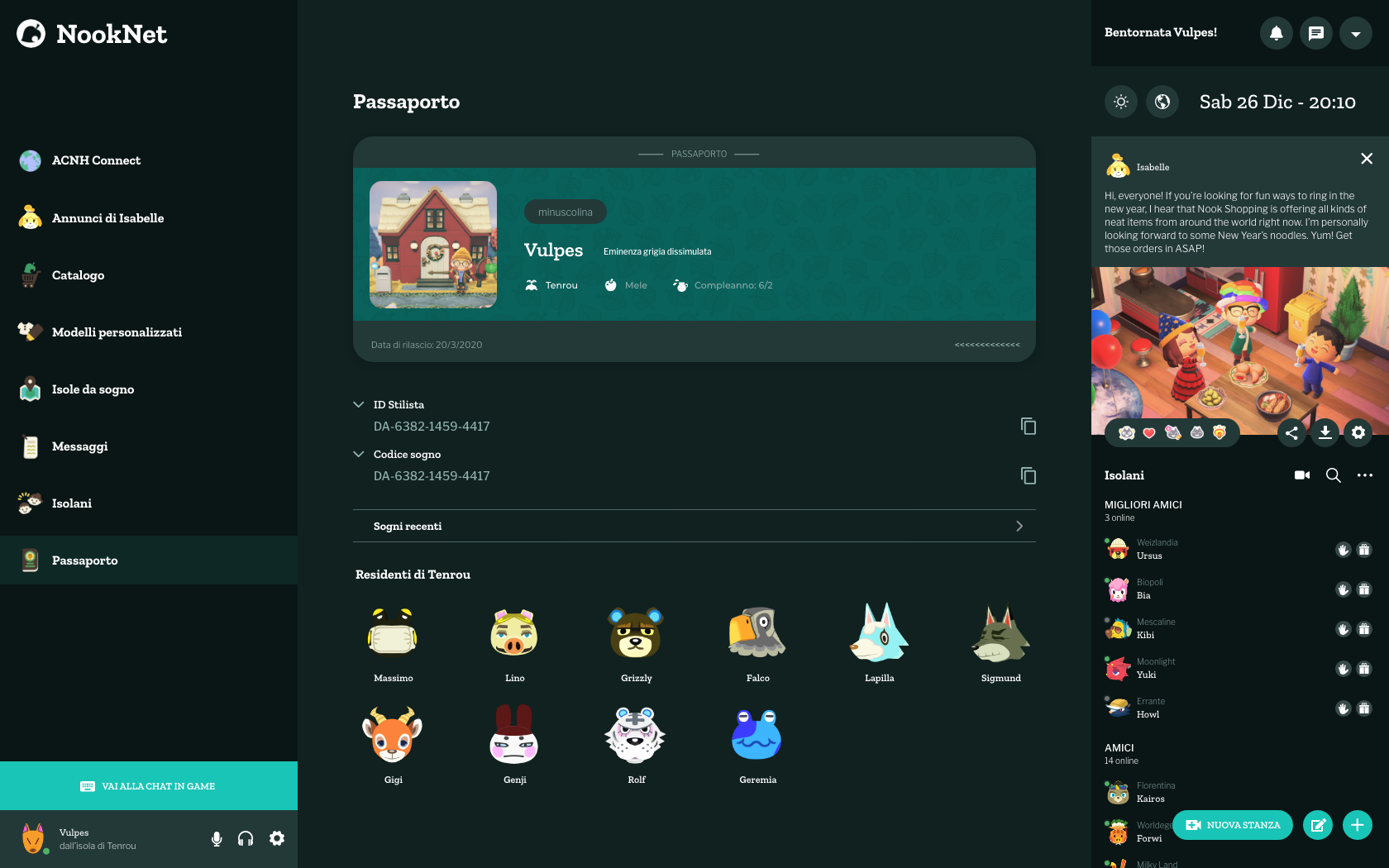
Task: React with the lightbulb idea emoji
Action: coord(1220,432)
